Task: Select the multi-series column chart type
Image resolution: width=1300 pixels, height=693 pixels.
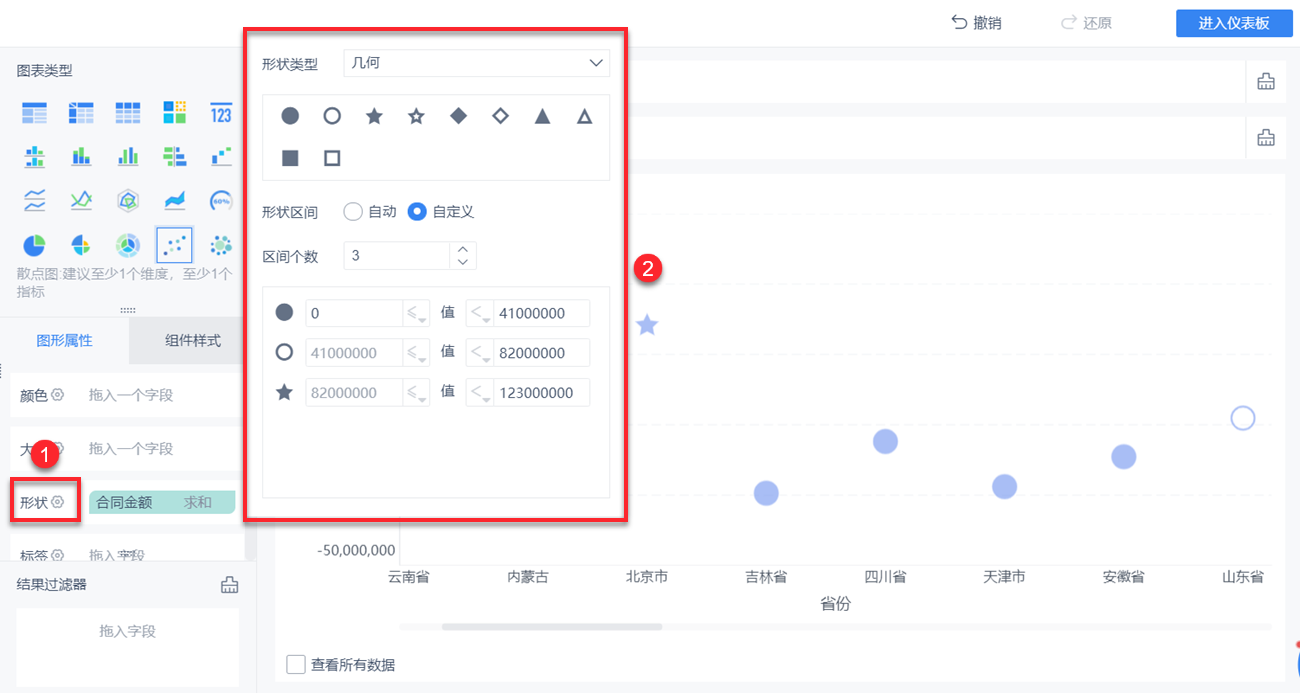Action: (x=128, y=156)
